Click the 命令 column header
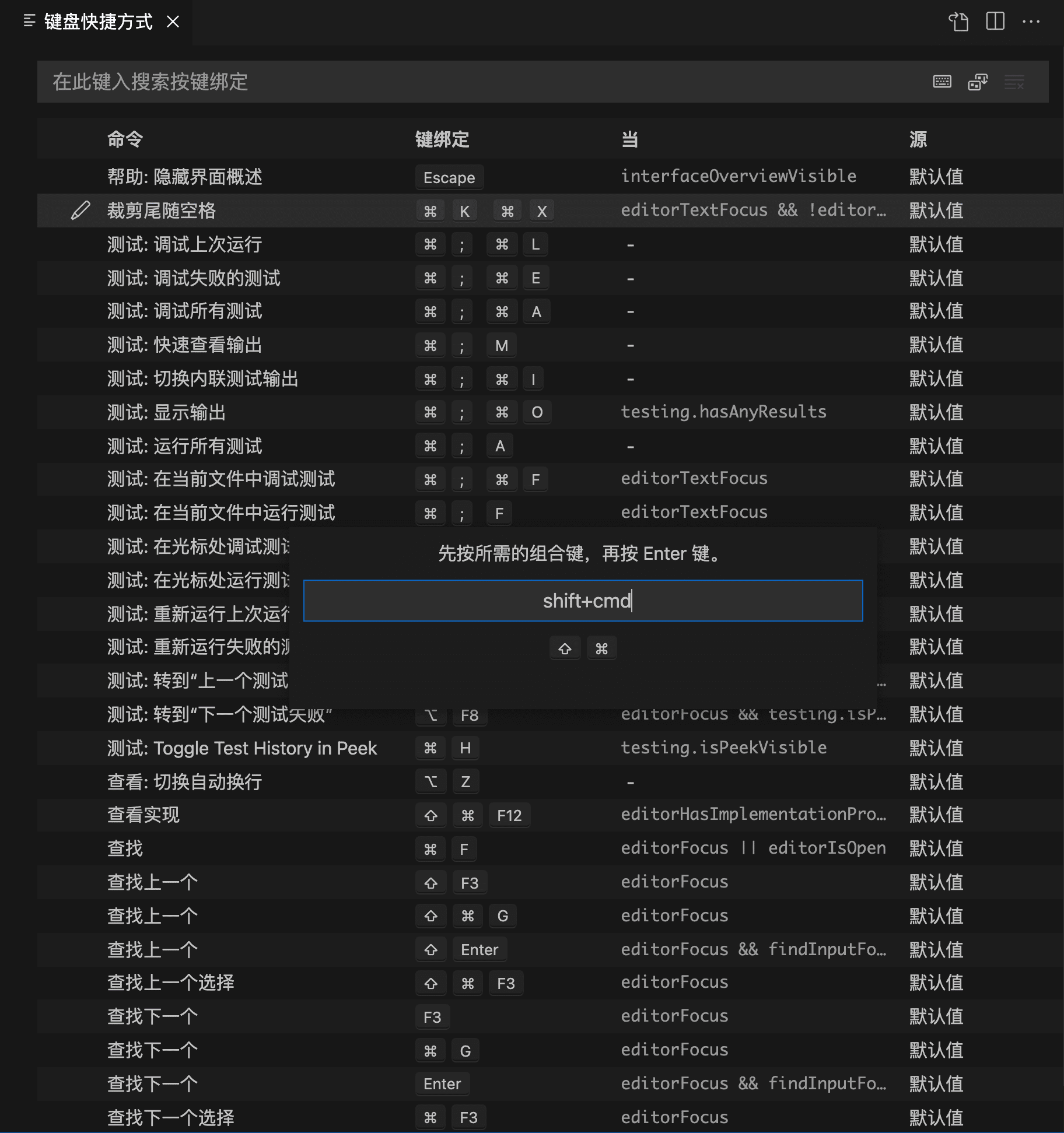This screenshot has width=1064, height=1133. coord(125,139)
